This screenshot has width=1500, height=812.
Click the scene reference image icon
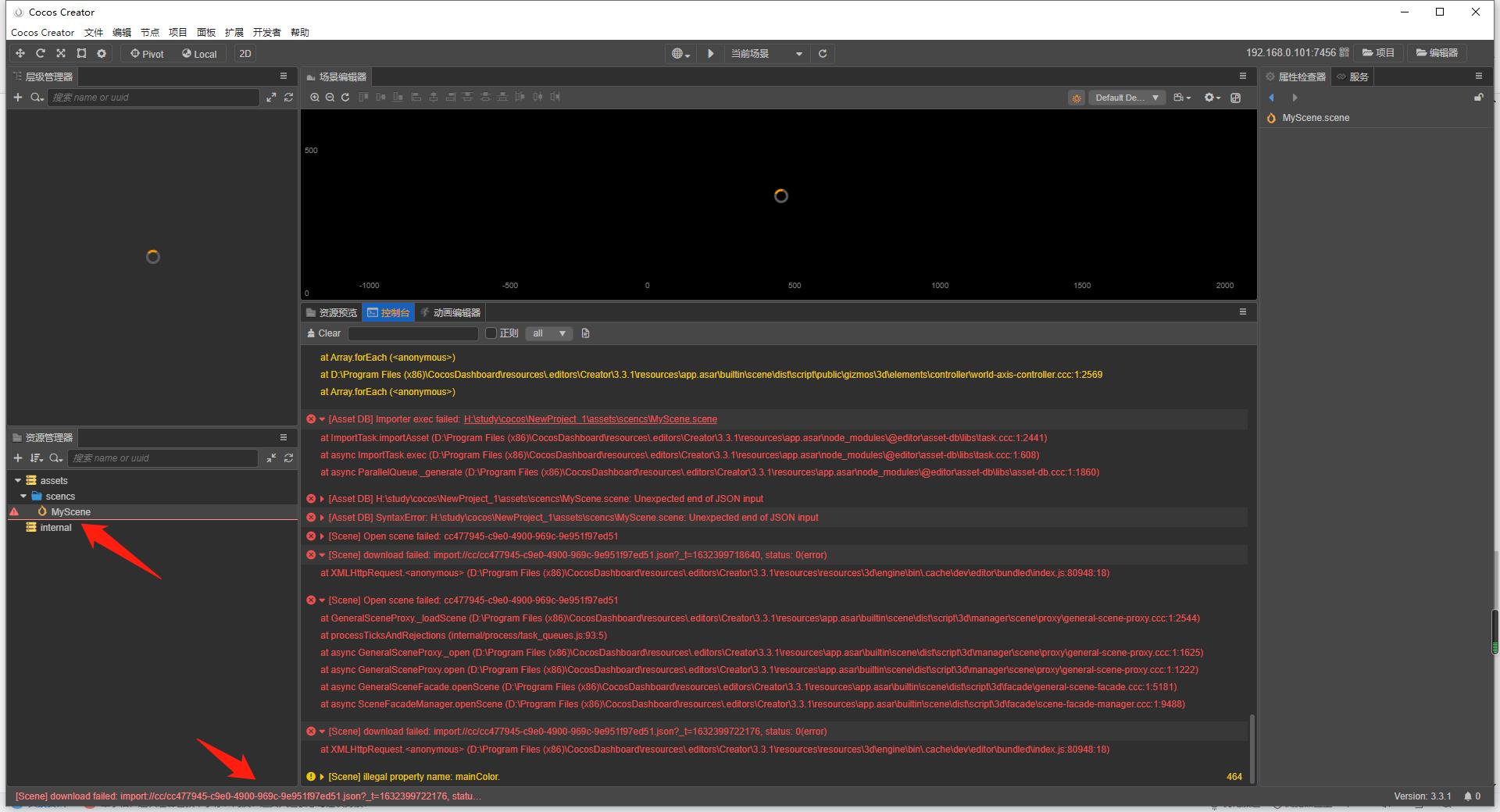(1235, 98)
